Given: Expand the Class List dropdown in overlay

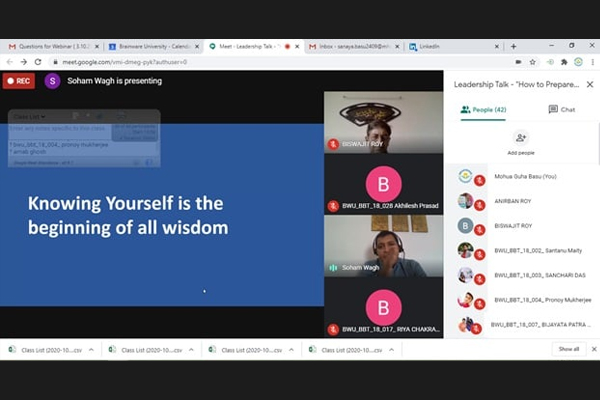Looking at the screenshot, I should (28, 117).
